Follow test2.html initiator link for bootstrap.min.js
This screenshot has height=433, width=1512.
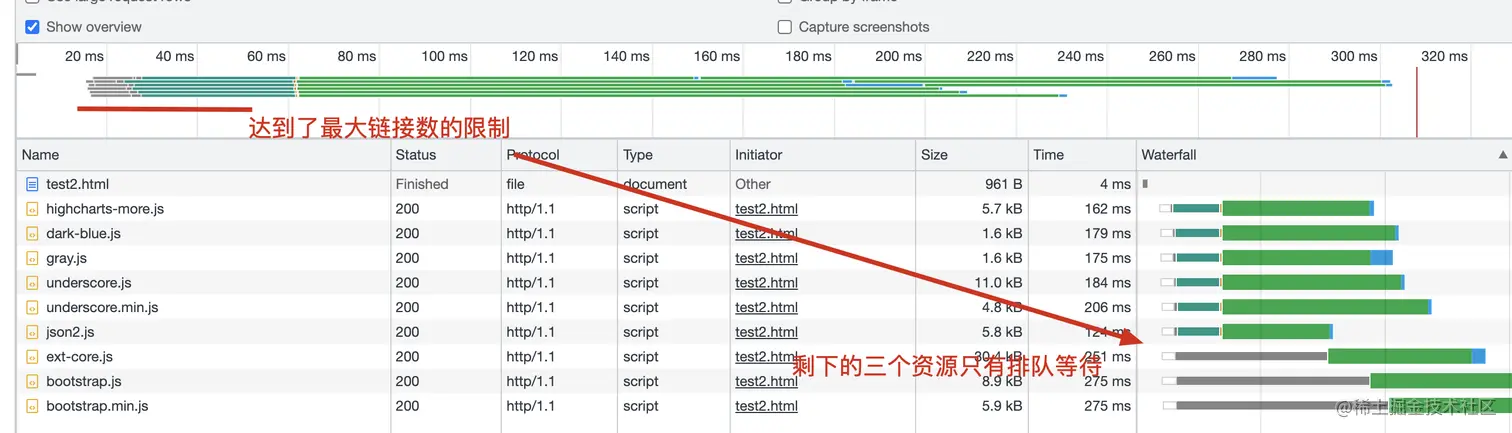click(766, 406)
